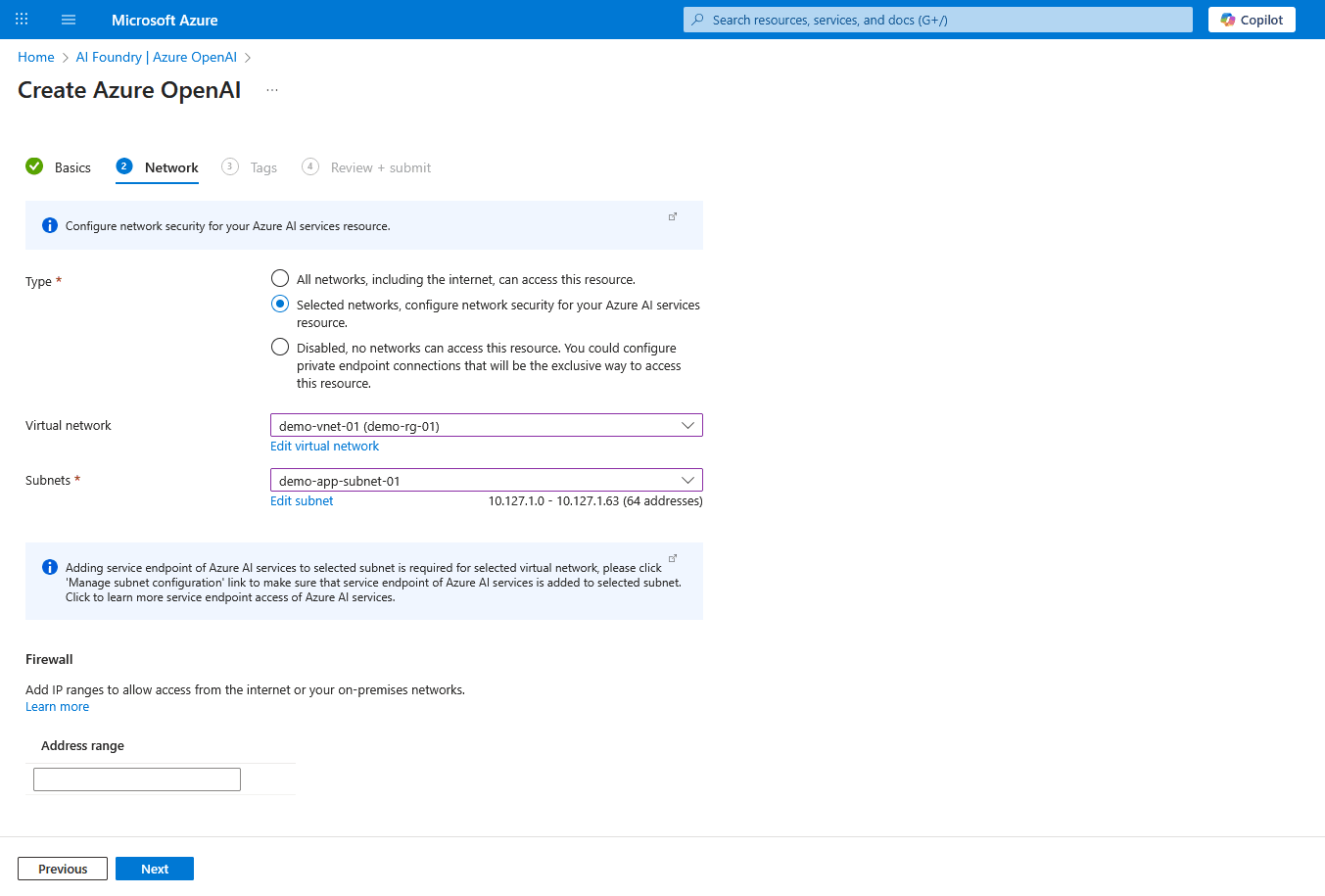Choose the Disabled networks option

click(x=279, y=346)
